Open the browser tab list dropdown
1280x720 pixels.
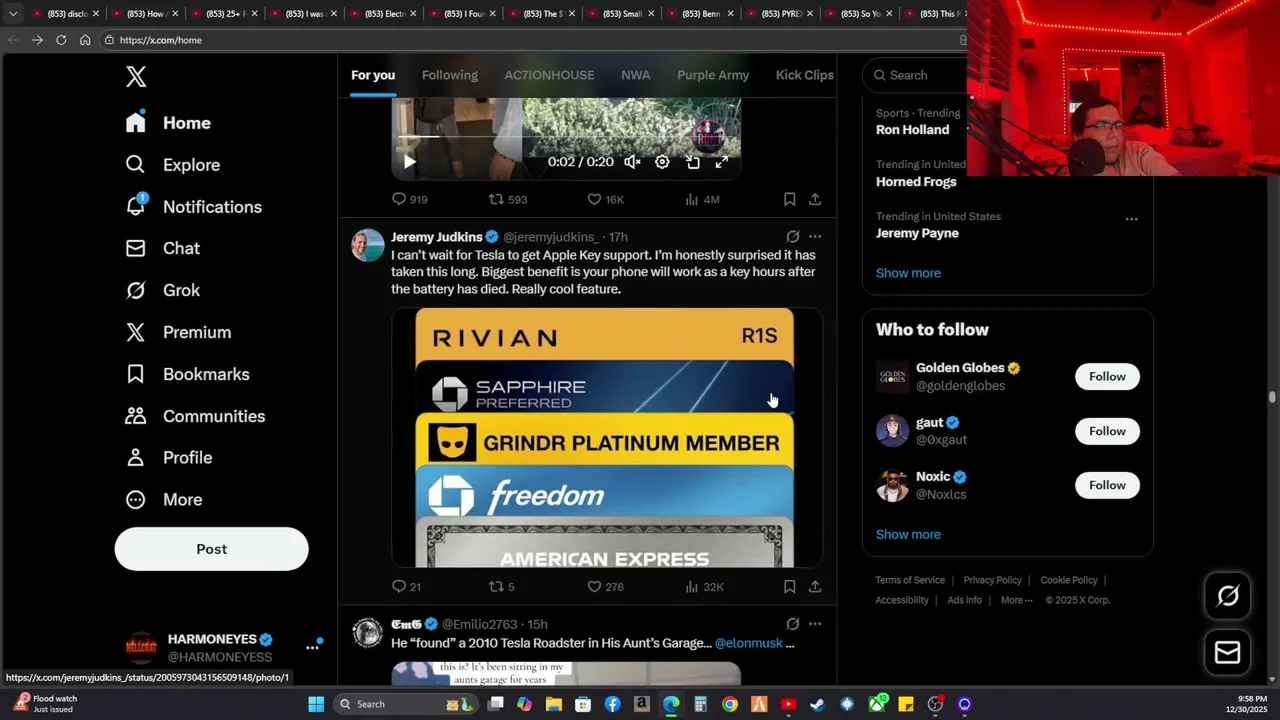tap(12, 13)
